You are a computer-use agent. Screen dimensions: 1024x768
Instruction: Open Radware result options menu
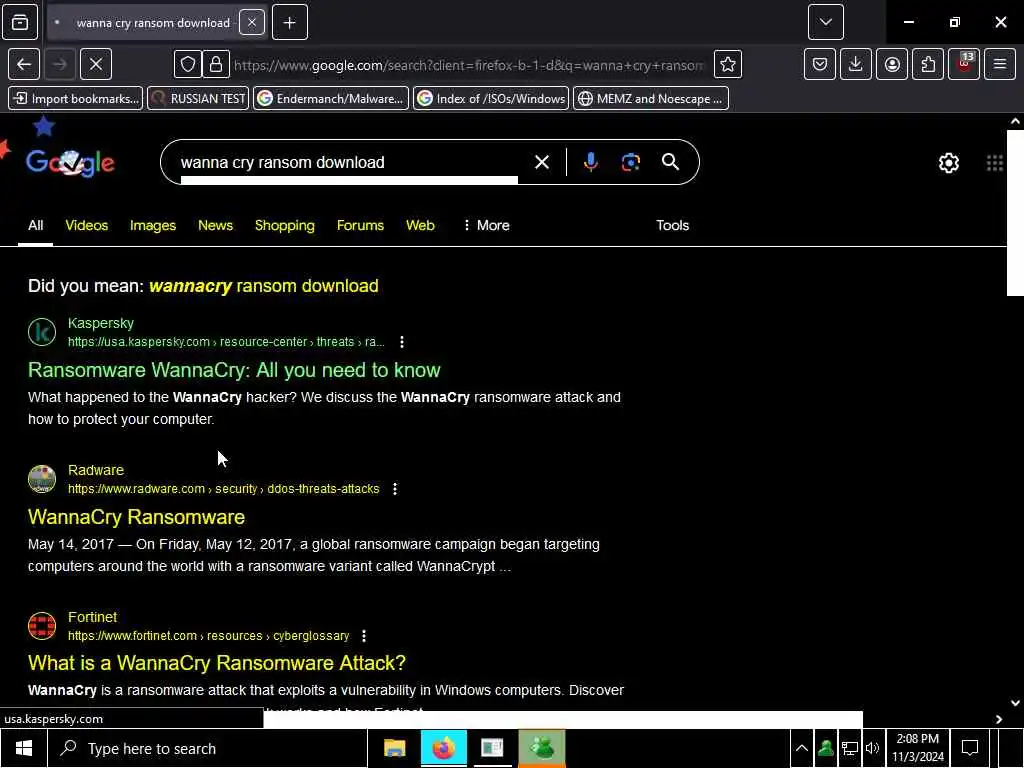pos(394,489)
